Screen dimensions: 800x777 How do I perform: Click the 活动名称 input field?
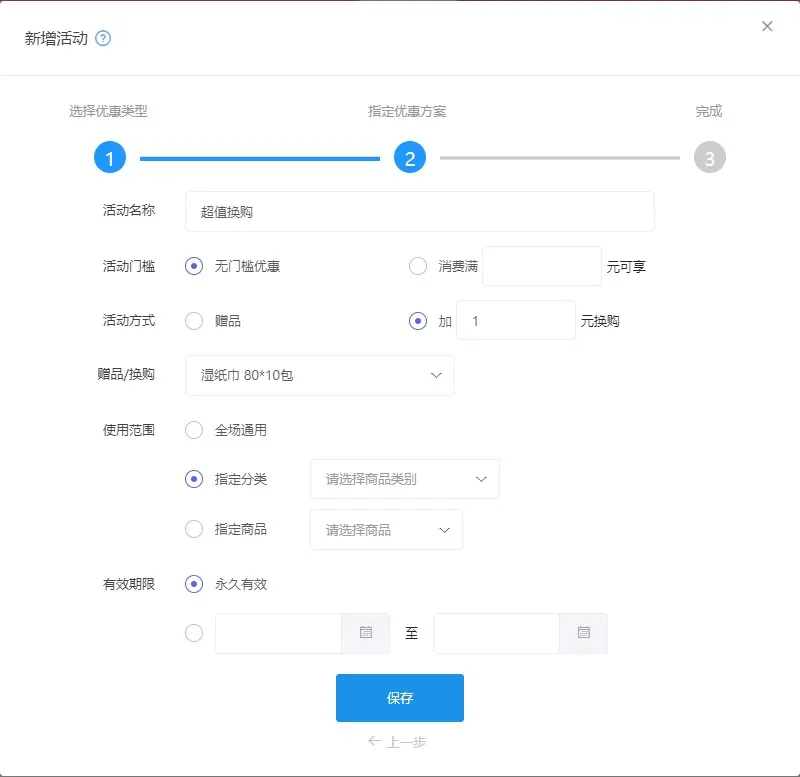tap(420, 212)
